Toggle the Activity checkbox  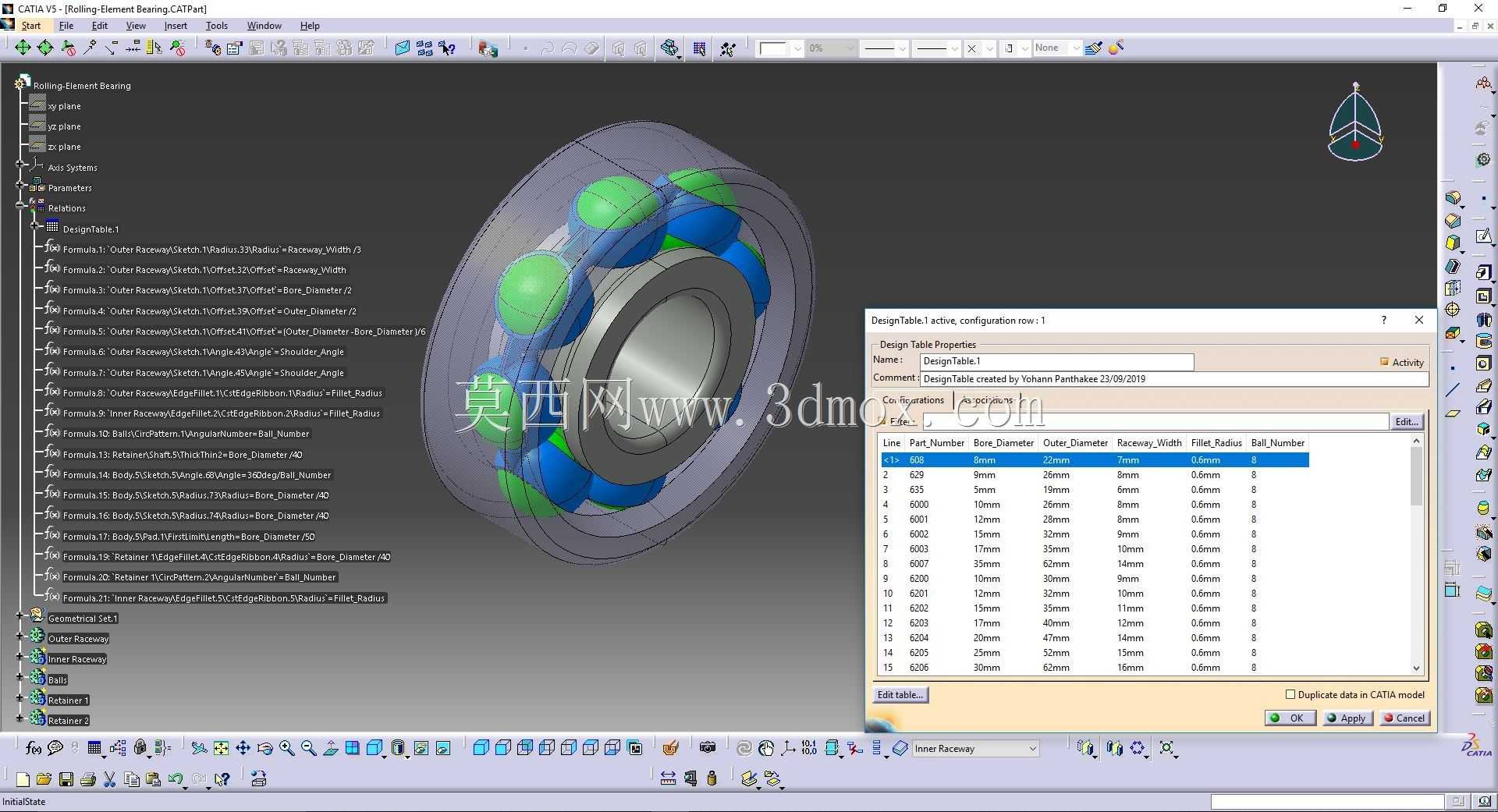coord(1384,362)
